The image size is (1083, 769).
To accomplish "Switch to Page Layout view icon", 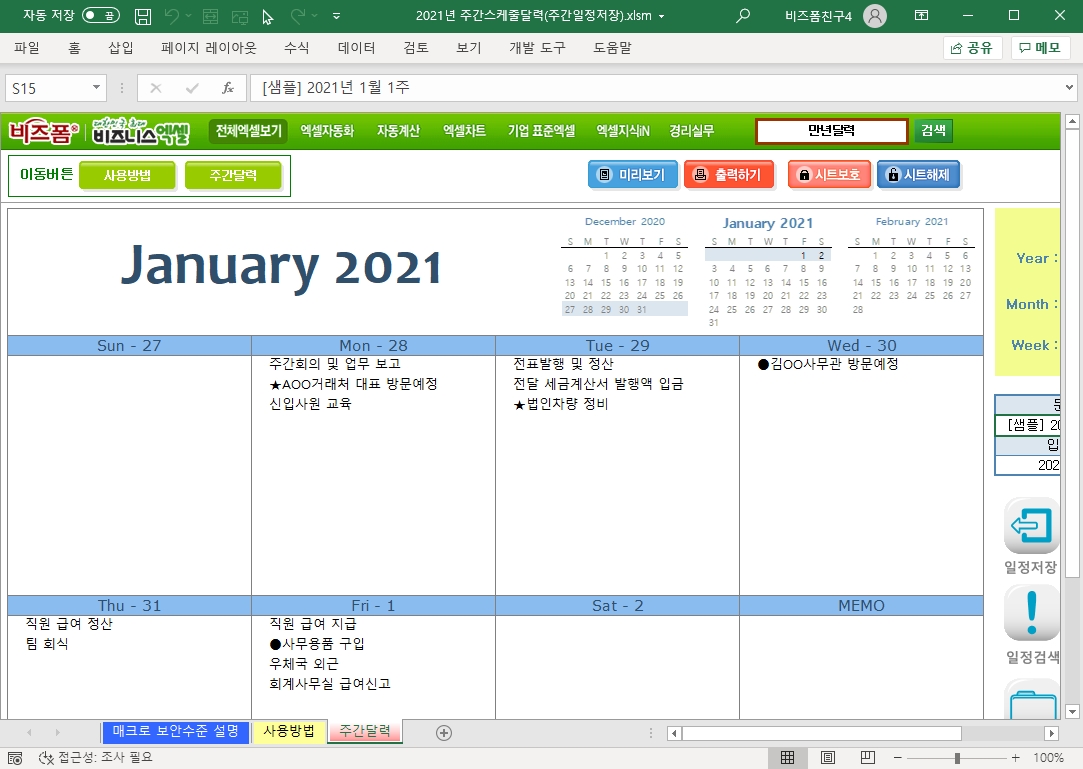I will [827, 758].
